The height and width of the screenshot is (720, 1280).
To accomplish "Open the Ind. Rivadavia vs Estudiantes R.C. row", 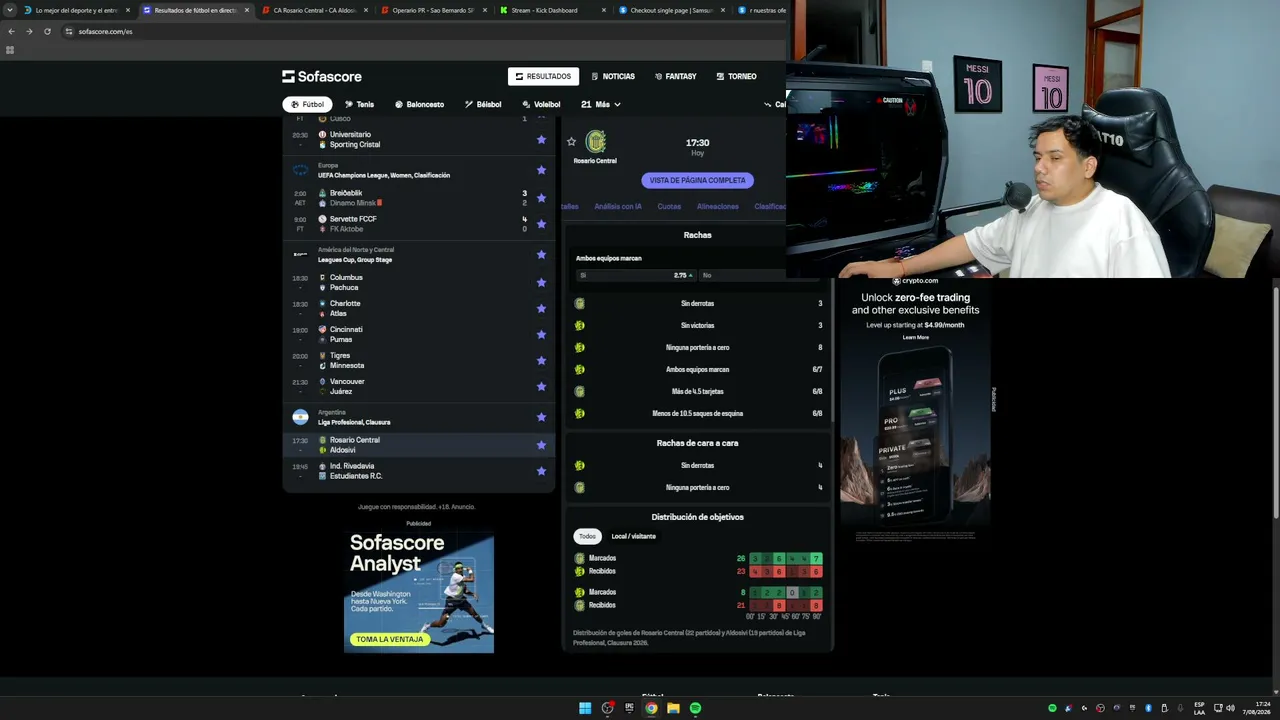I will click(419, 471).
